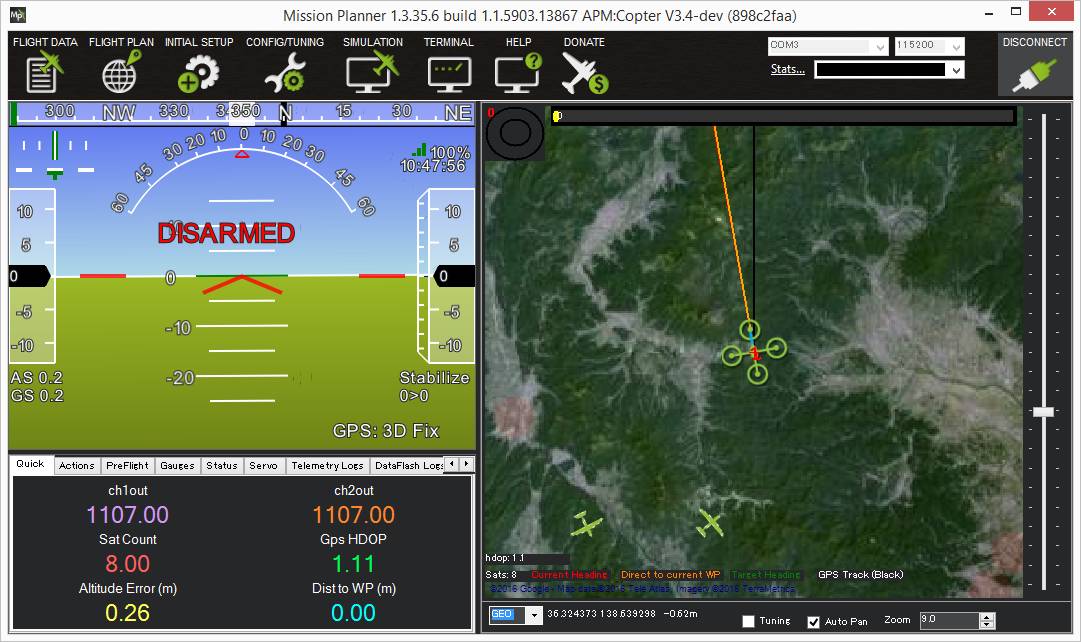Open the Telemetry Logs tab
Image resolution: width=1081 pixels, height=642 pixels.
tap(327, 464)
